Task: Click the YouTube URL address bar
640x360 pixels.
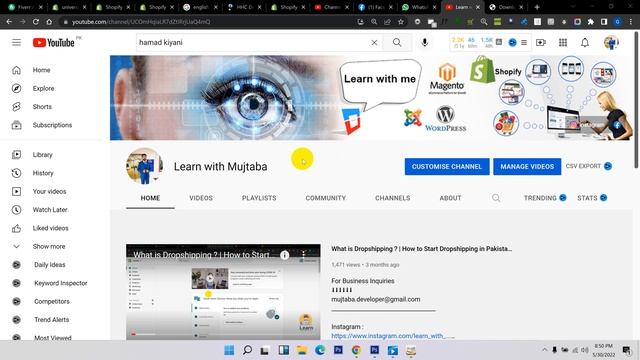Action: [208, 22]
